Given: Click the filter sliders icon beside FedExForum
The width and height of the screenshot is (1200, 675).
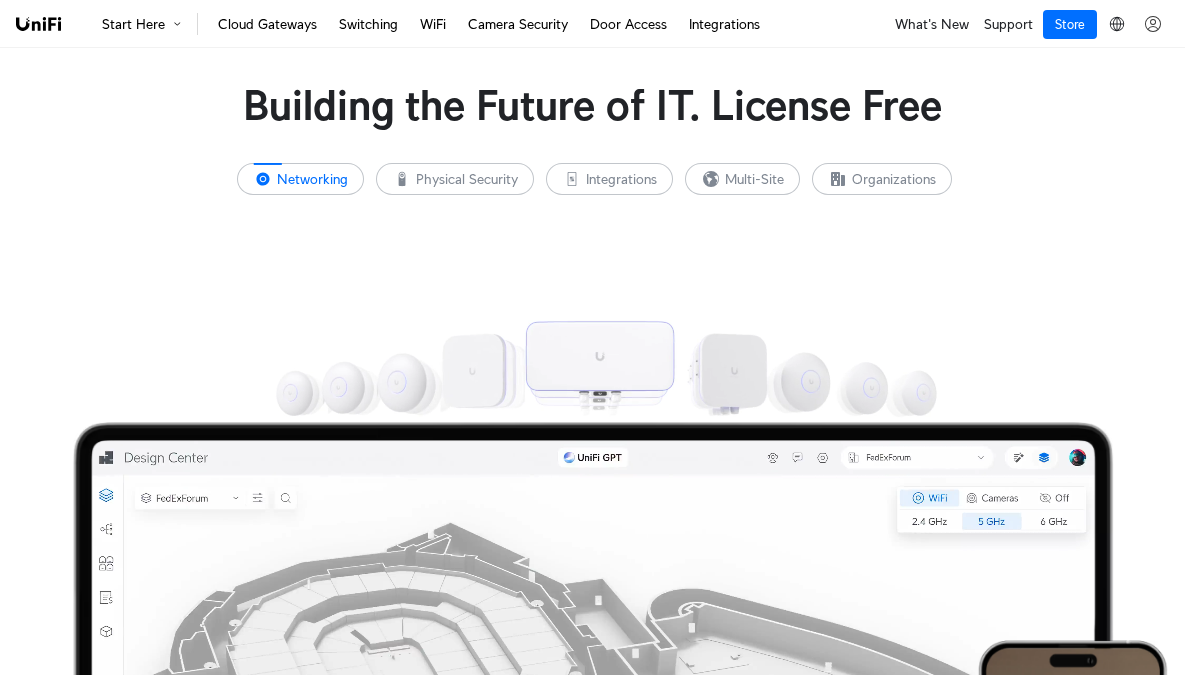Looking at the screenshot, I should (258, 497).
